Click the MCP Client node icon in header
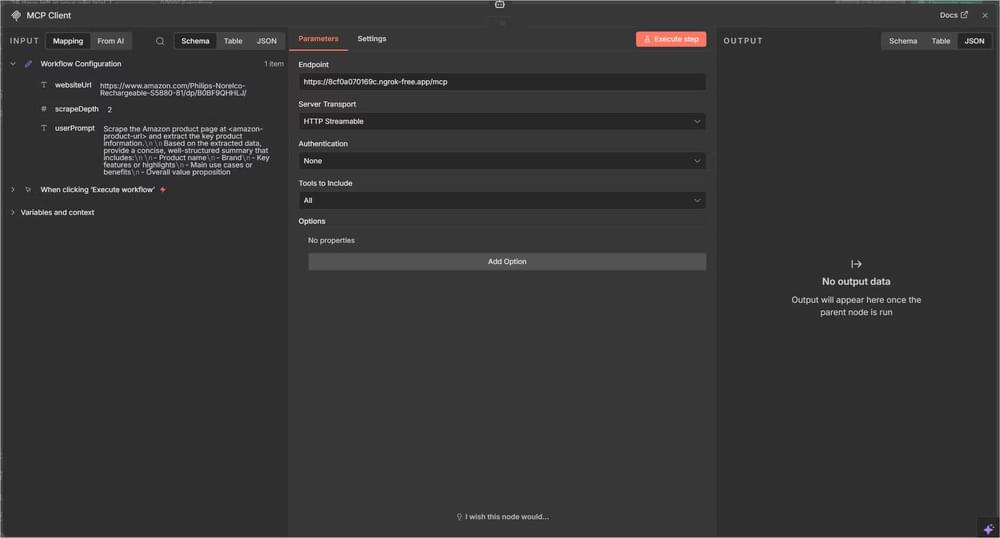1000x538 pixels. pos(16,15)
